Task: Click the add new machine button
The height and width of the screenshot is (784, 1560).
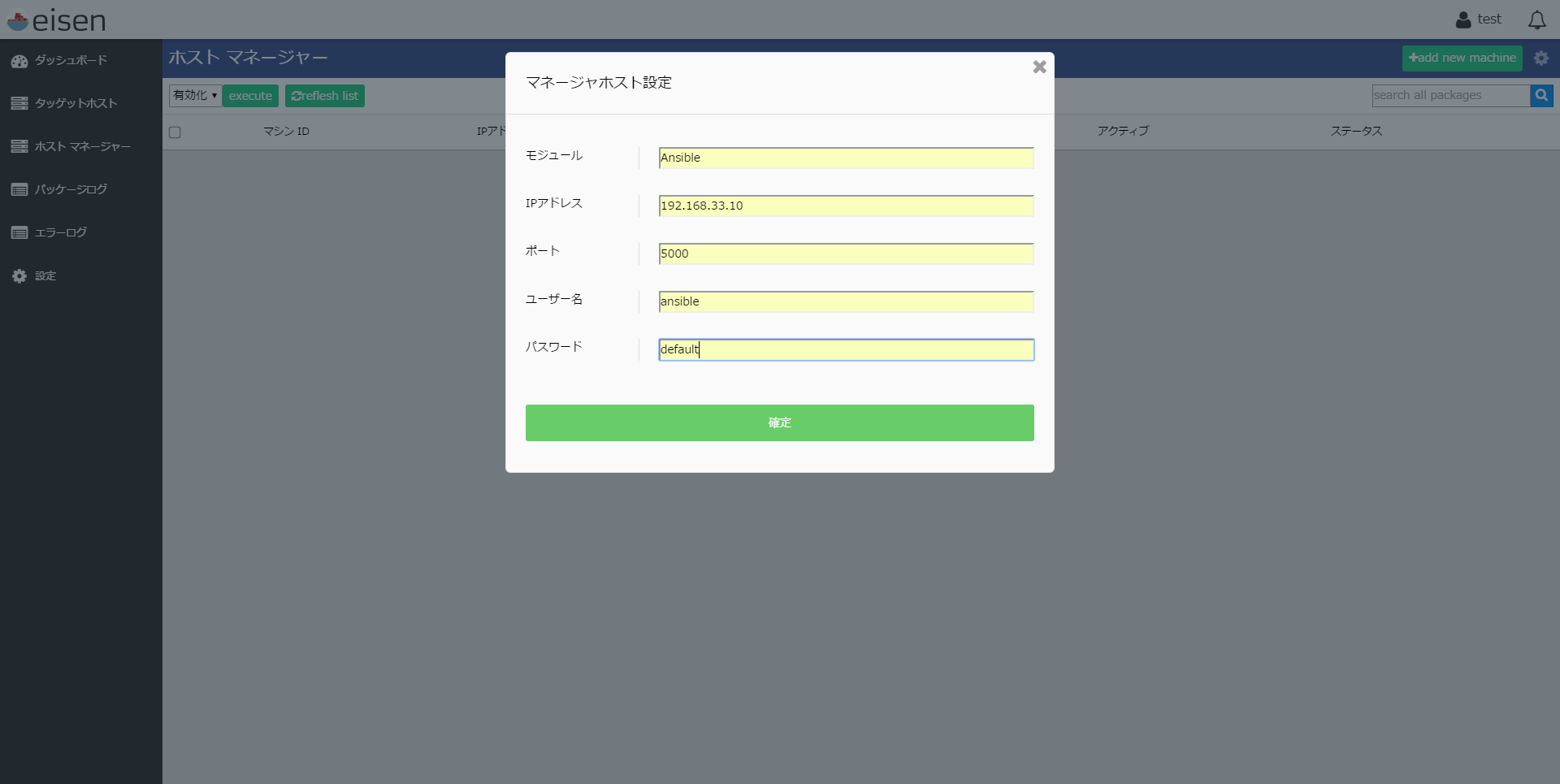Action: [x=1462, y=58]
